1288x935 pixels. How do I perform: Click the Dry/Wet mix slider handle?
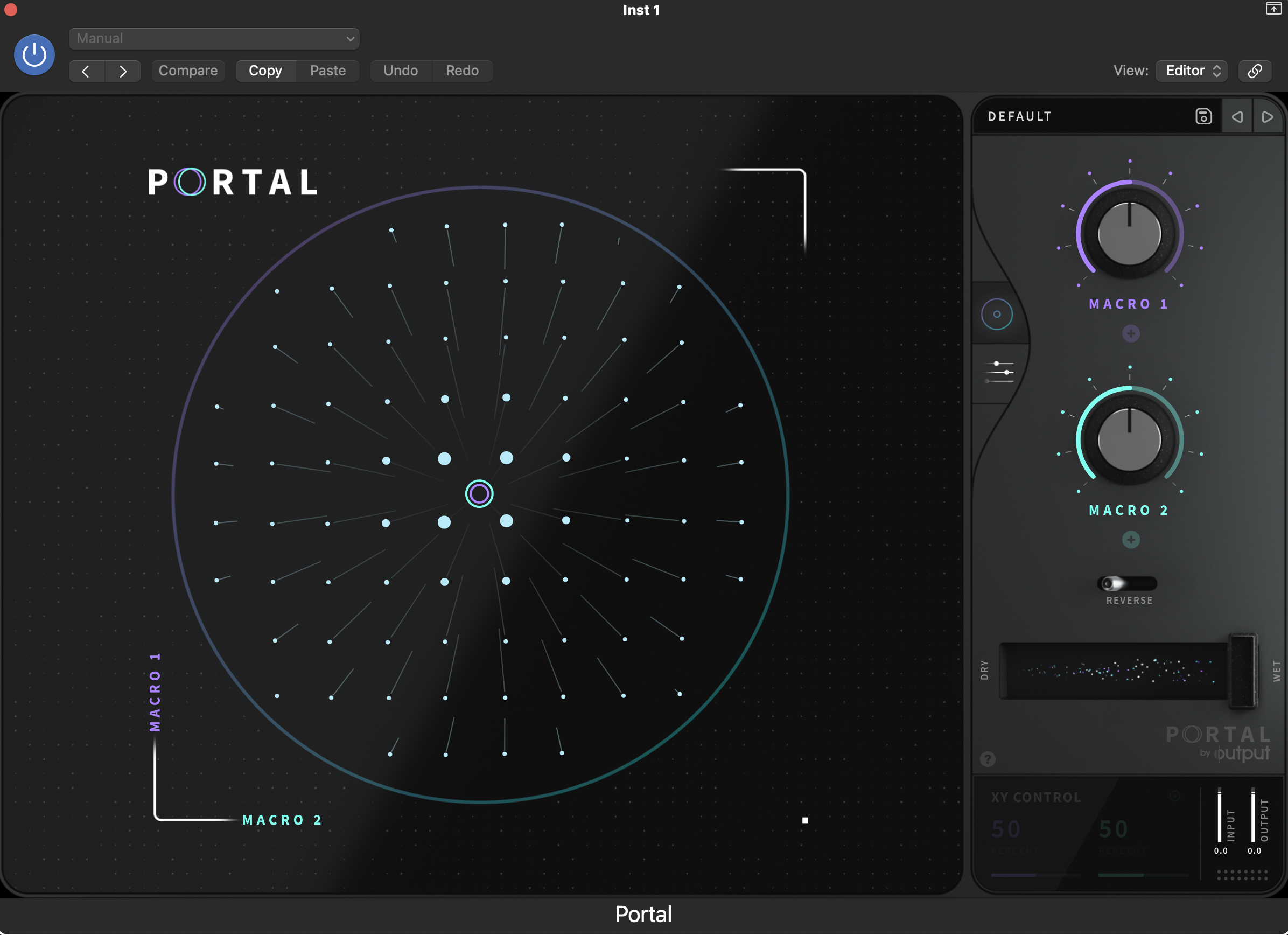click(x=1243, y=671)
